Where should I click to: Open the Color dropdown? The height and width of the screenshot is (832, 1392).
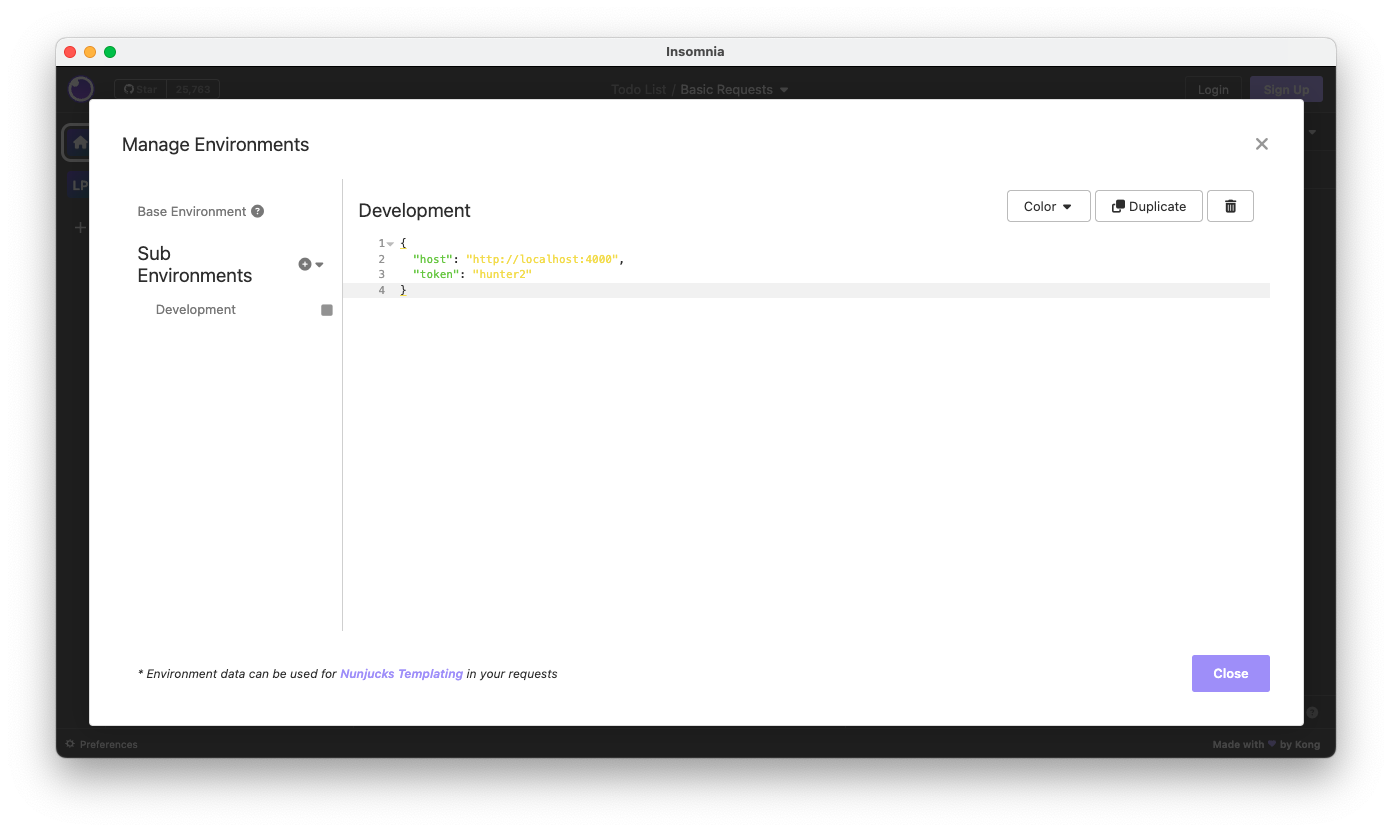tap(1048, 206)
